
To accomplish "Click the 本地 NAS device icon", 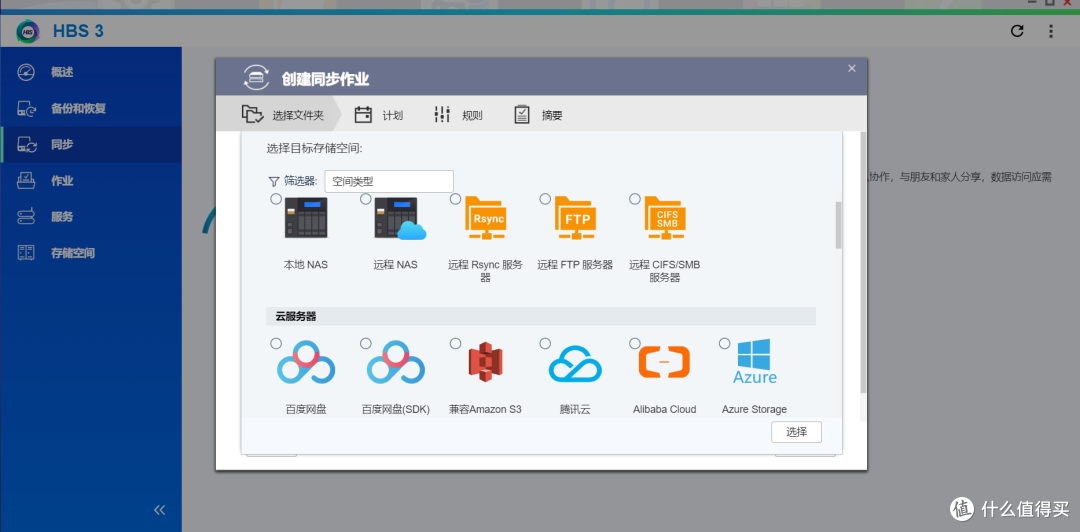I will tap(307, 218).
